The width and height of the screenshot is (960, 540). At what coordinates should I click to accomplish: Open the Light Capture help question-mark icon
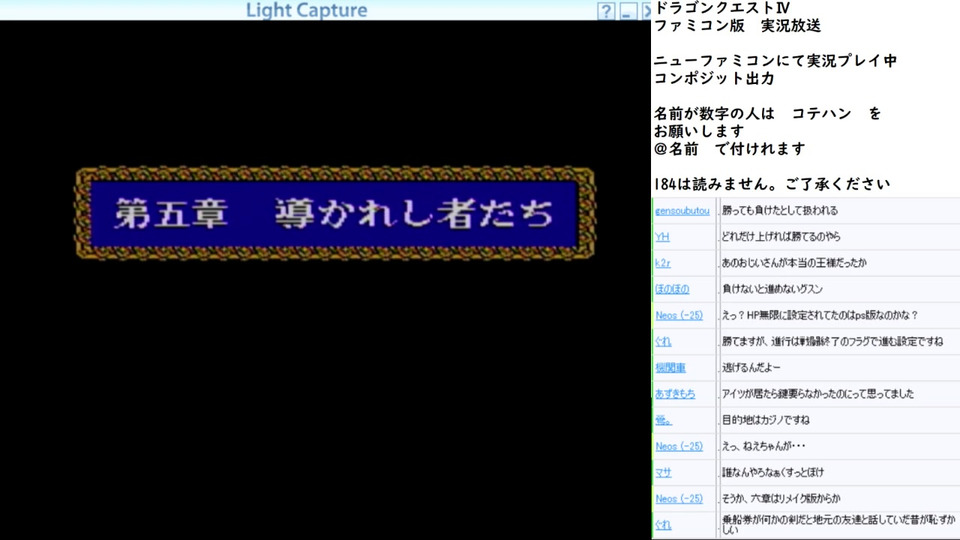(x=606, y=11)
